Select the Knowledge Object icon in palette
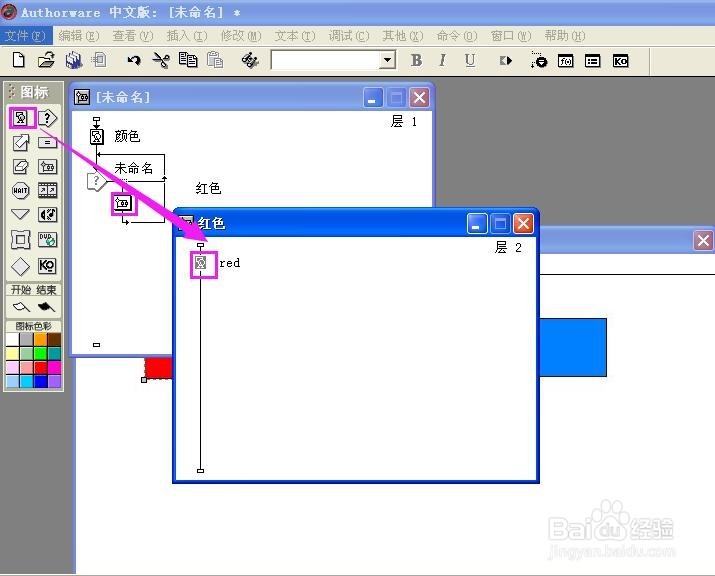Screen dimensions: 715x576 [x=47, y=266]
